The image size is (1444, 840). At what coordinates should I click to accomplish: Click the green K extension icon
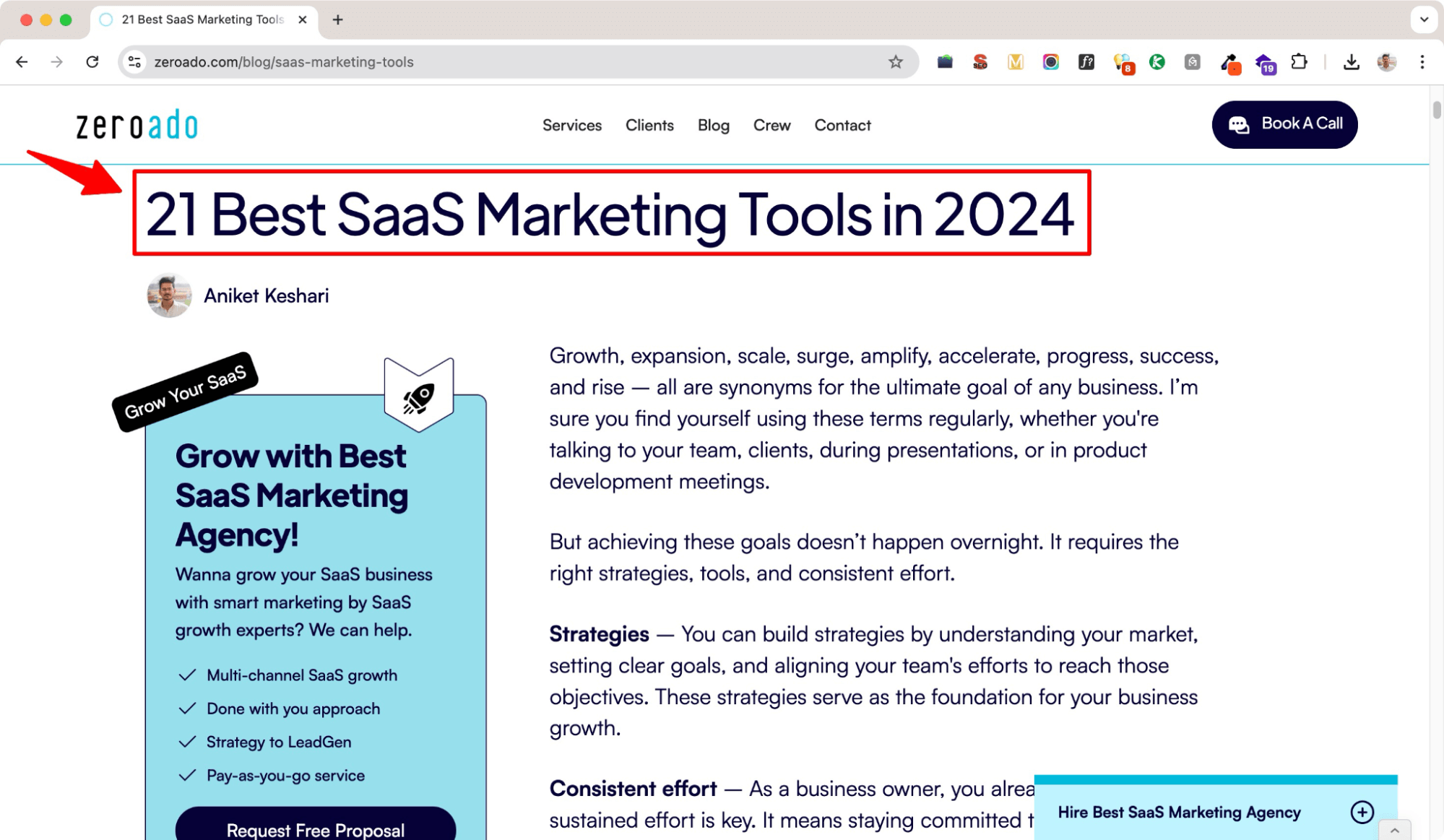point(1157,62)
